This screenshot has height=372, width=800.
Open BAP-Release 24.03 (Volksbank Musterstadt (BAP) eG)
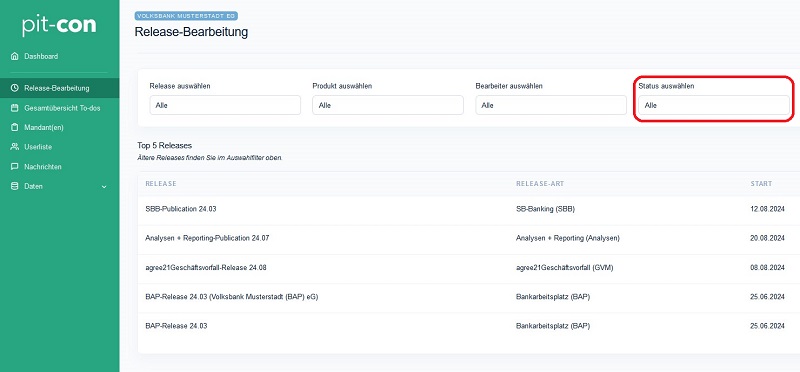pyautogui.click(x=232, y=297)
